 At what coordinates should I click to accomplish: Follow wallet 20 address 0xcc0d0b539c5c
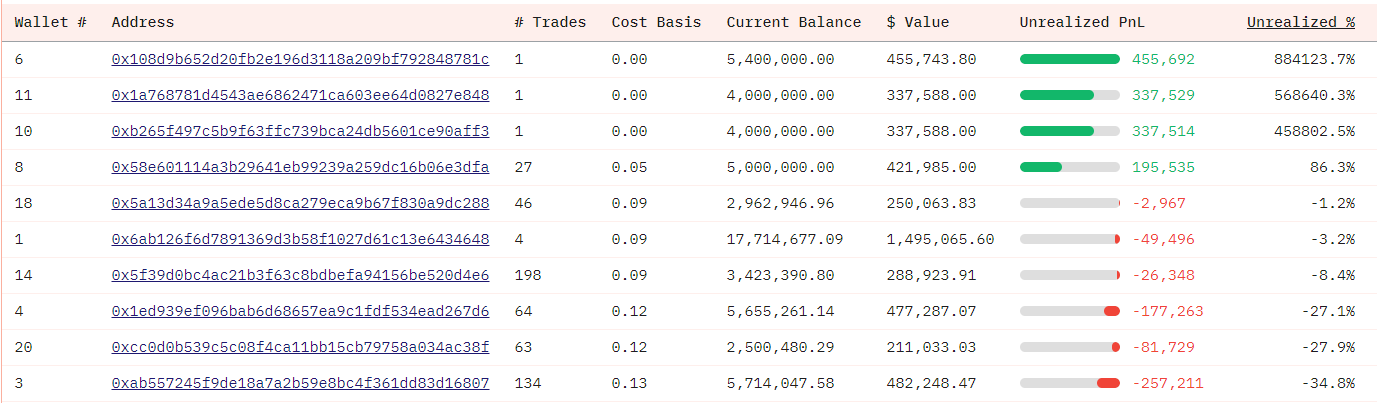[x=300, y=347]
